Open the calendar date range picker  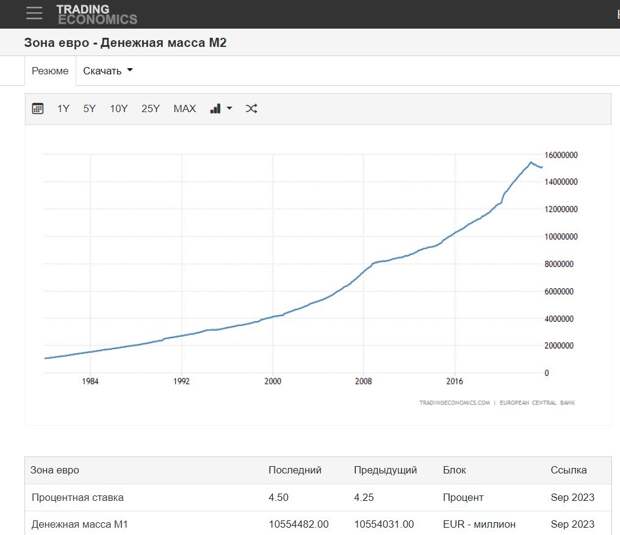(x=38, y=108)
